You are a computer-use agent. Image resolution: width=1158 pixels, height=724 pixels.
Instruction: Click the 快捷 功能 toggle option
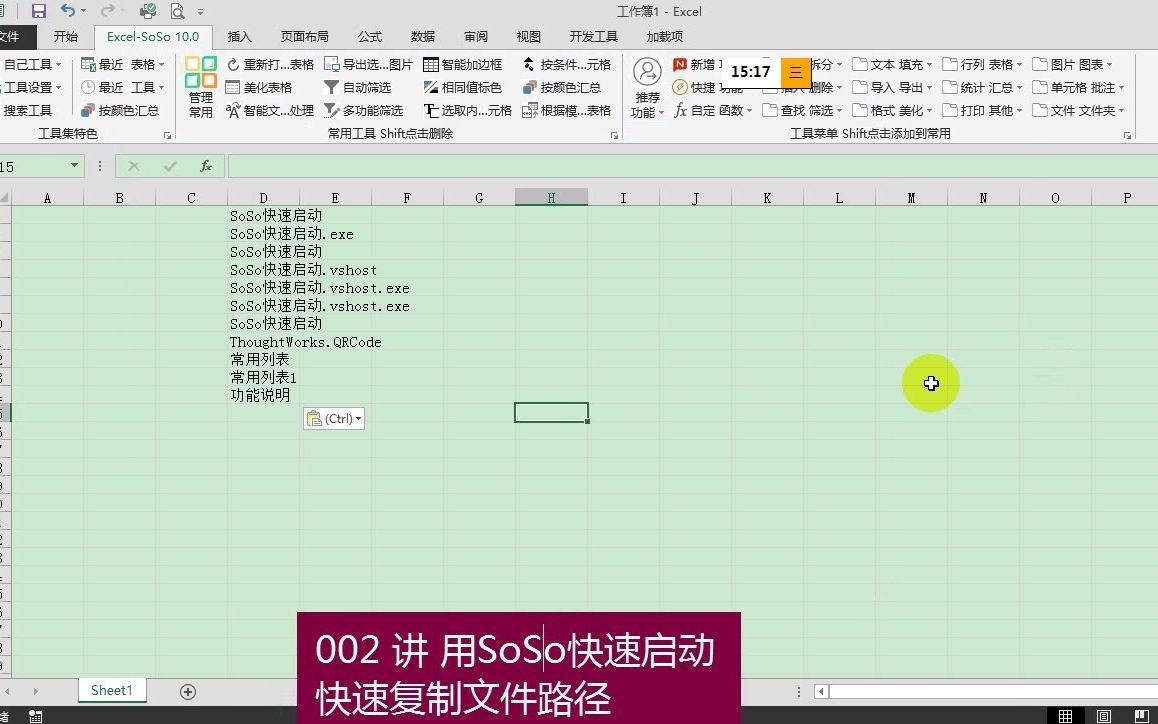[699, 87]
